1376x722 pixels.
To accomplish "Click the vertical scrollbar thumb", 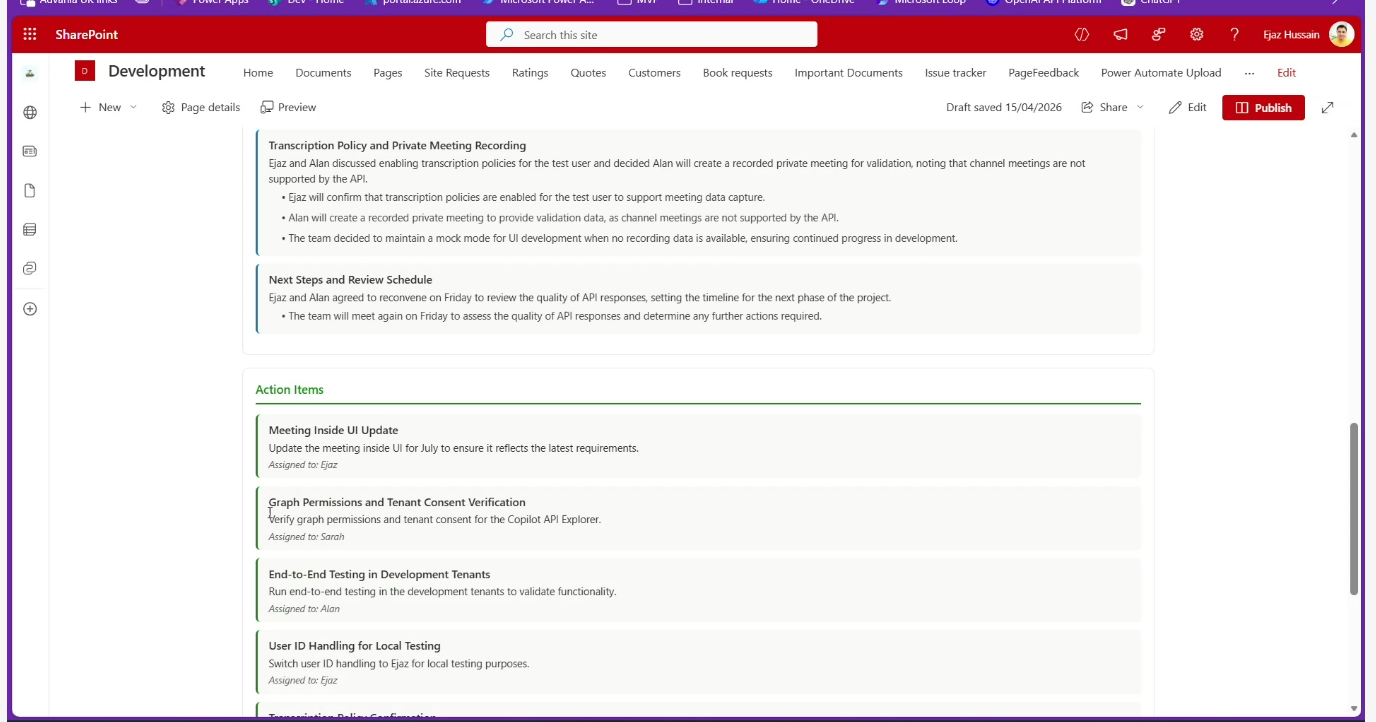I will coord(1354,509).
